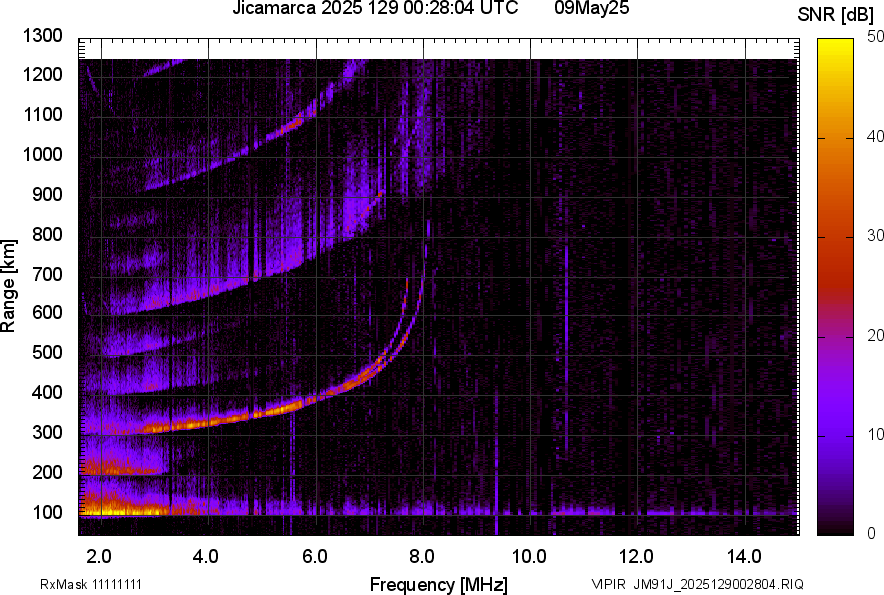Screen dimensions: 884x595
Task: Click the 8.0 frequency tick label
Action: click(423, 555)
